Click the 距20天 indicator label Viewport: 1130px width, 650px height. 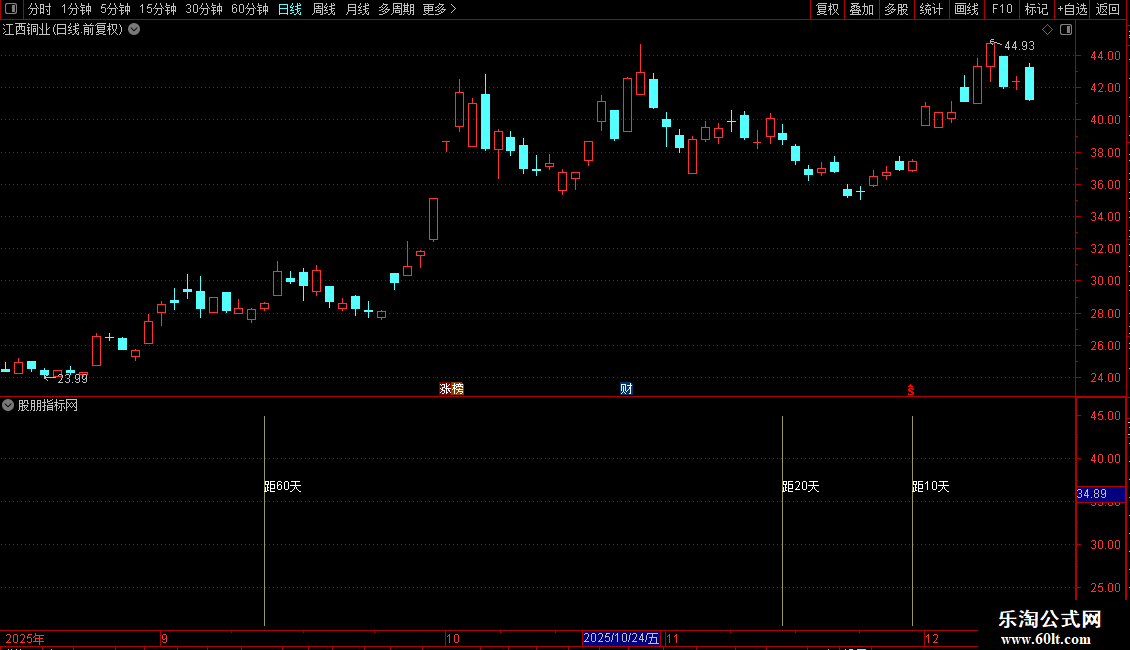(x=801, y=486)
